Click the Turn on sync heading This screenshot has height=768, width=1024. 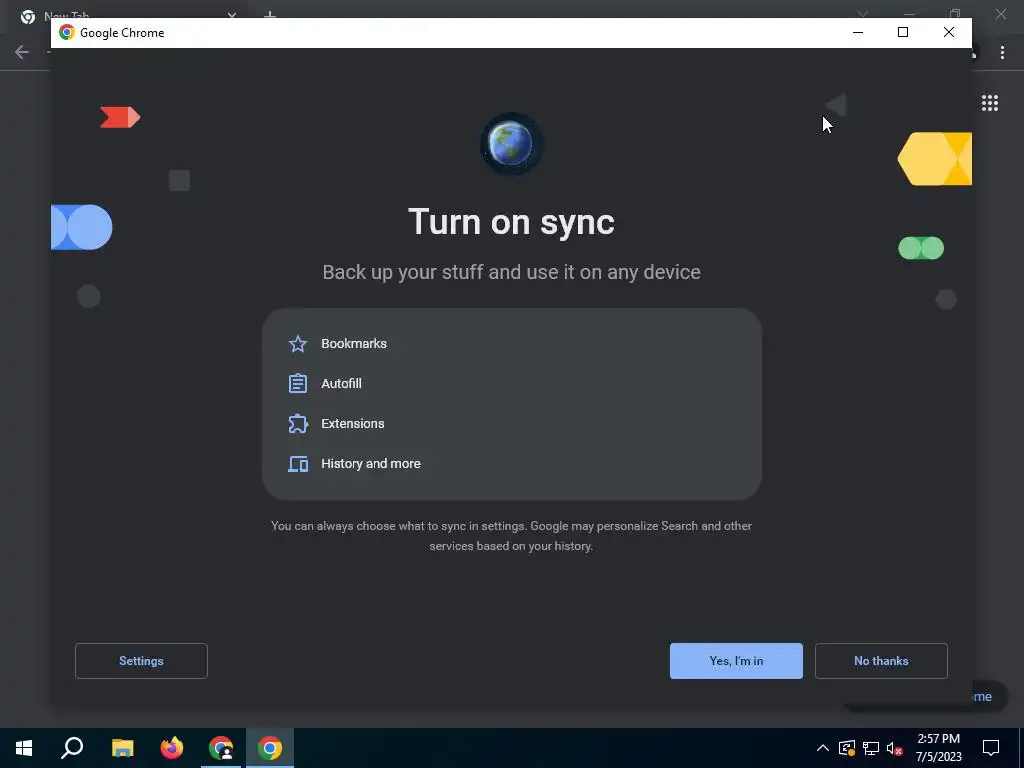pyautogui.click(x=511, y=222)
